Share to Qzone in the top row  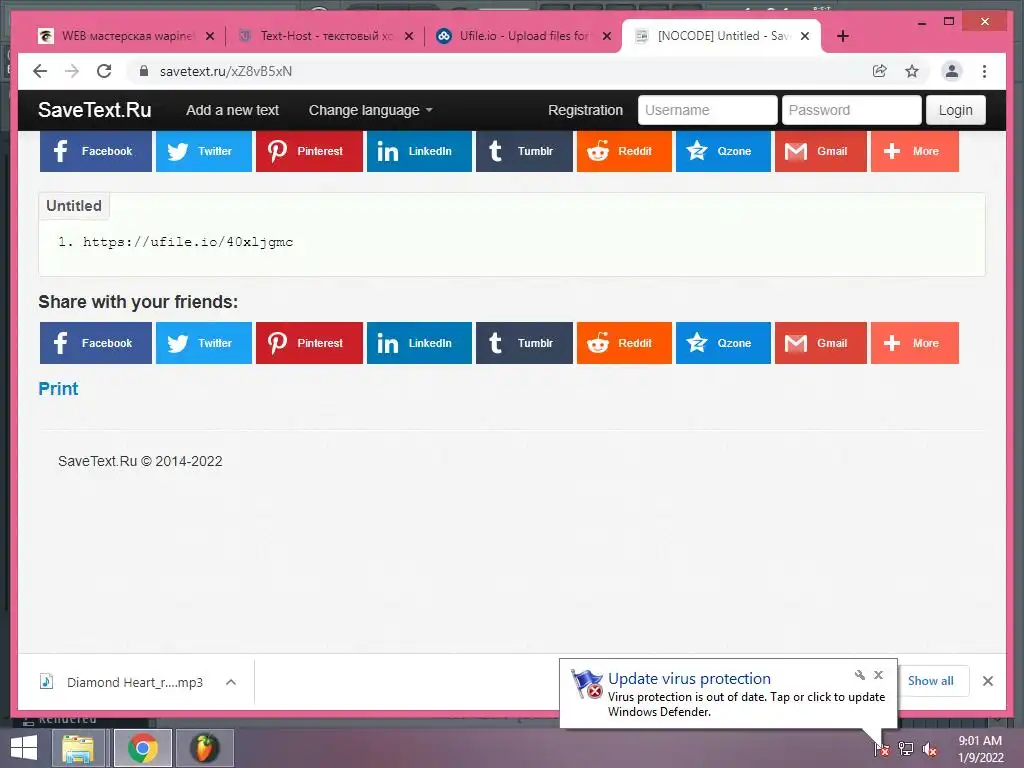coord(723,151)
